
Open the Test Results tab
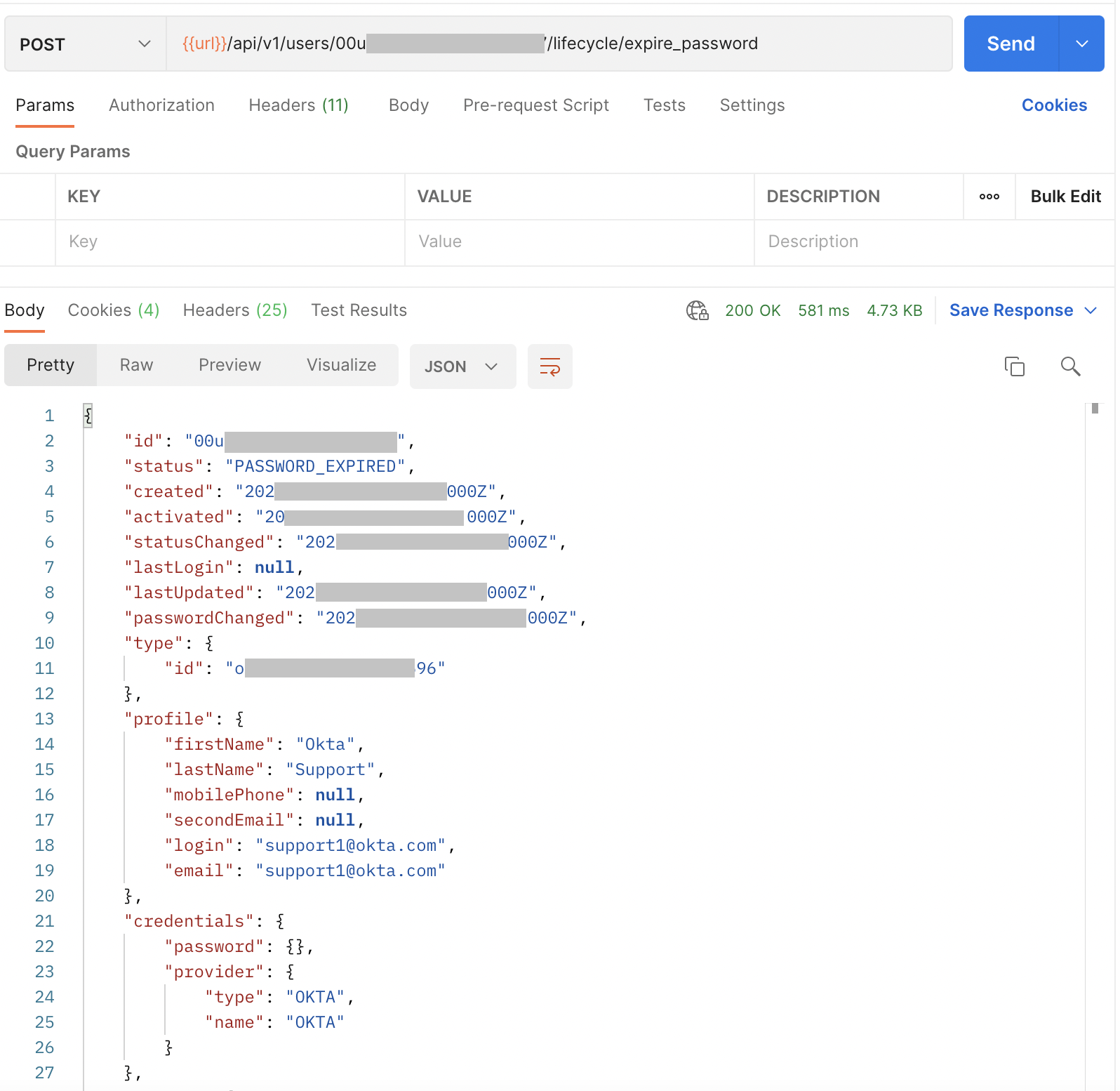tap(359, 310)
